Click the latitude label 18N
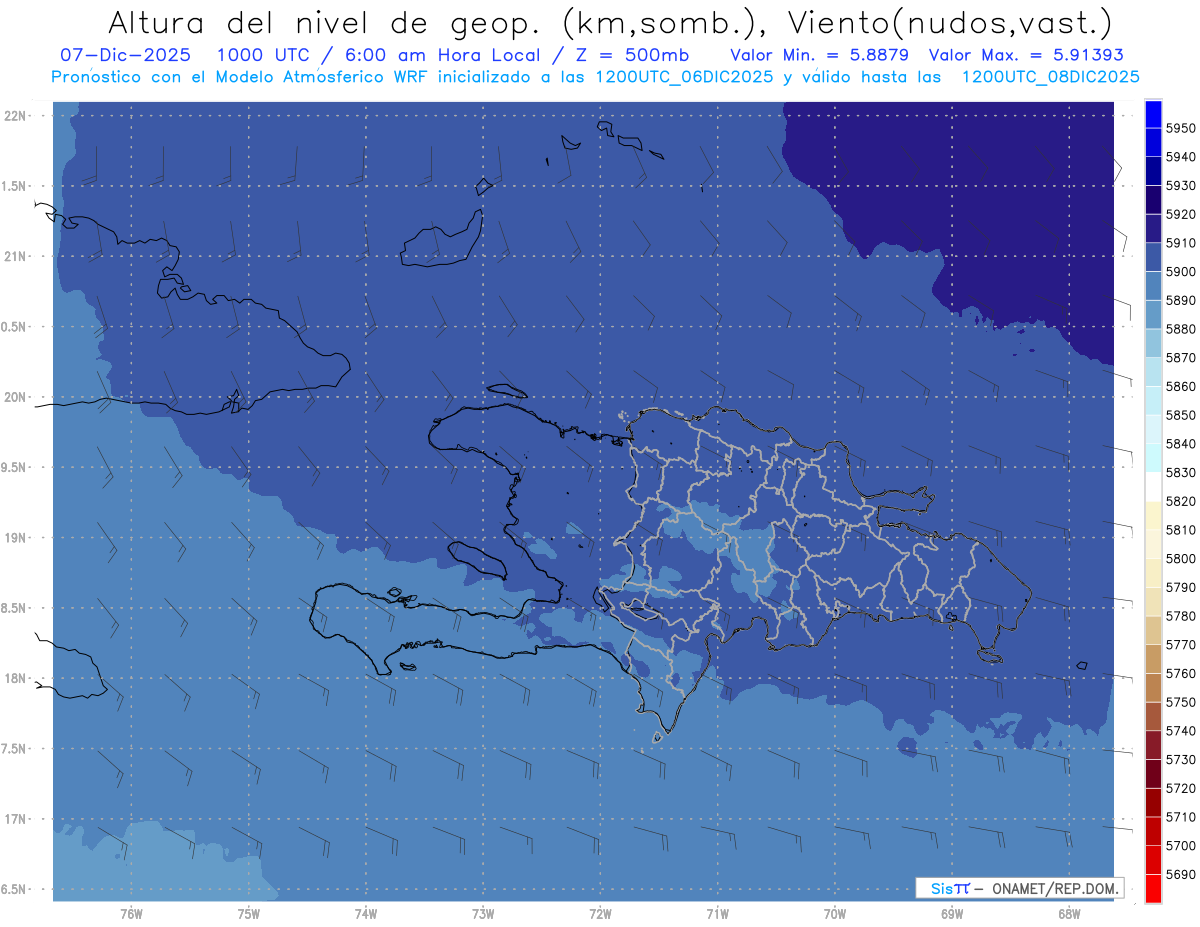 [15, 678]
